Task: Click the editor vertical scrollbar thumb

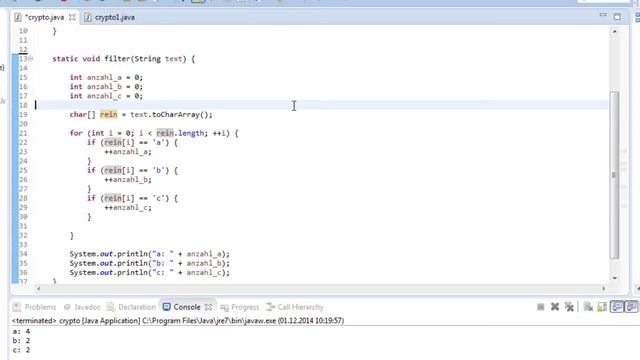Action: coord(615,175)
